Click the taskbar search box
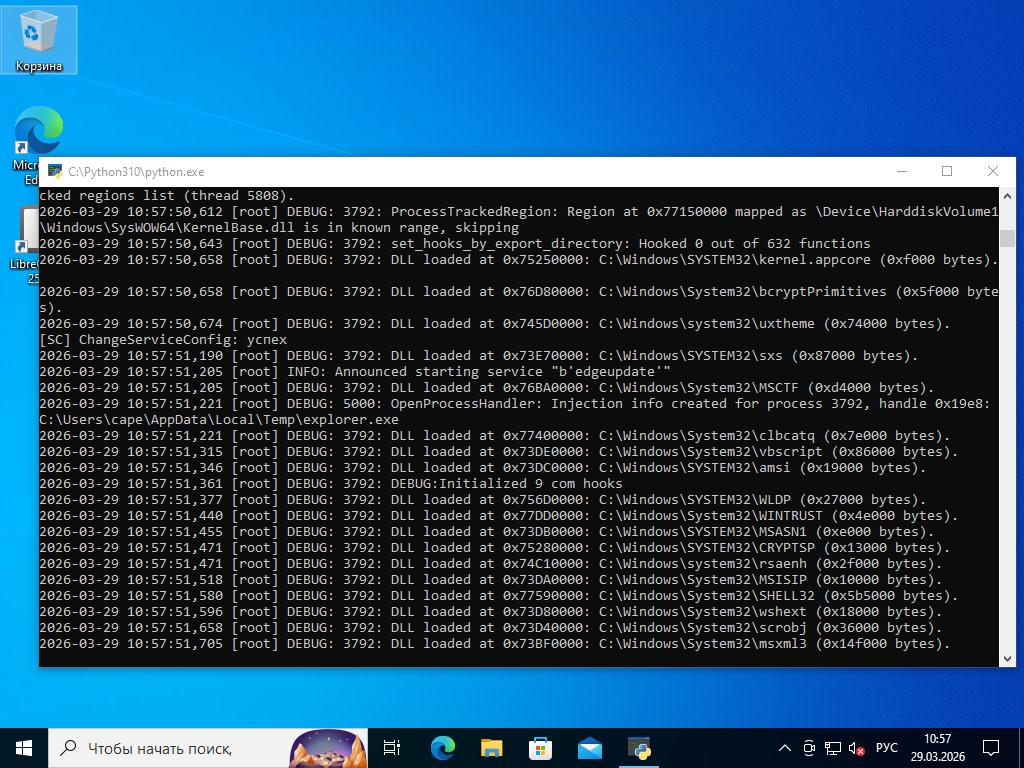Viewport: 1024px width, 768px height. click(x=170, y=748)
